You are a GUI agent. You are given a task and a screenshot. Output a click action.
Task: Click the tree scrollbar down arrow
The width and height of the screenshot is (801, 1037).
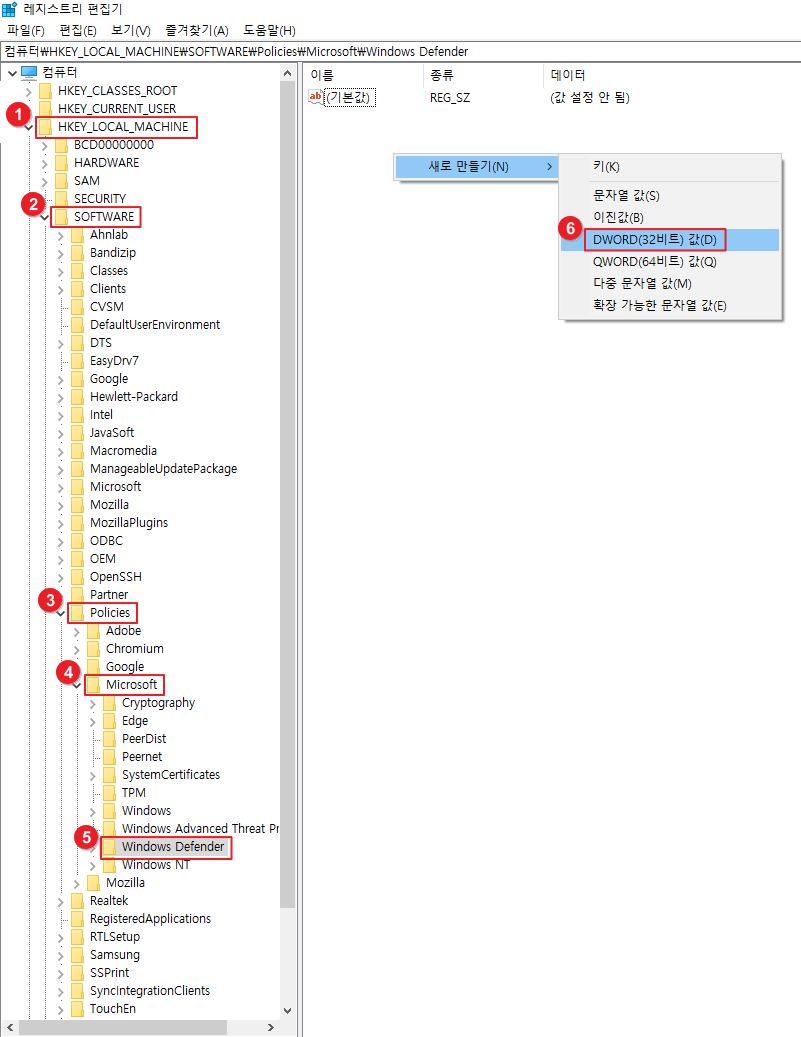coord(287,1010)
